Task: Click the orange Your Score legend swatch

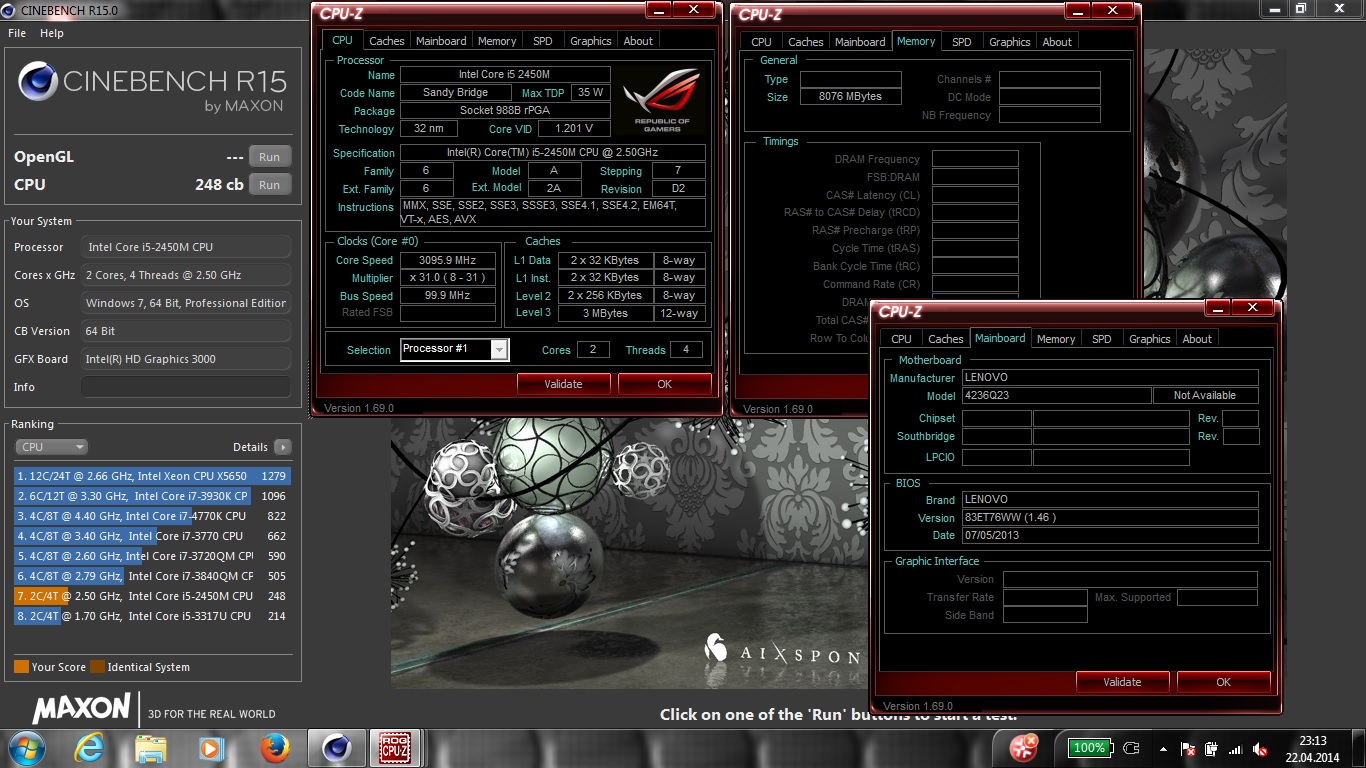Action: click(x=21, y=667)
